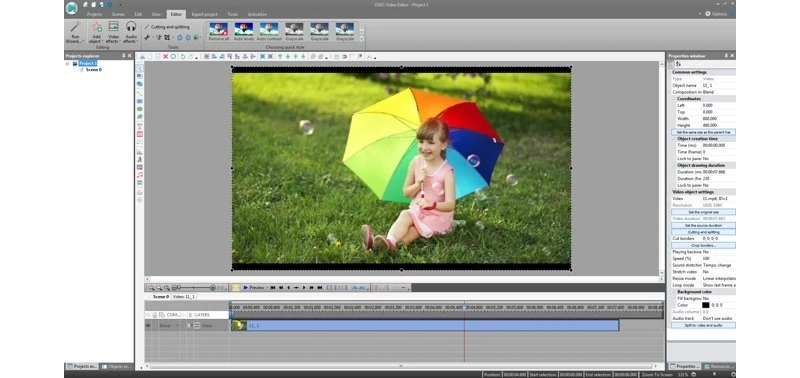Click the Preview play button
800x378 pixels.
coord(254,288)
